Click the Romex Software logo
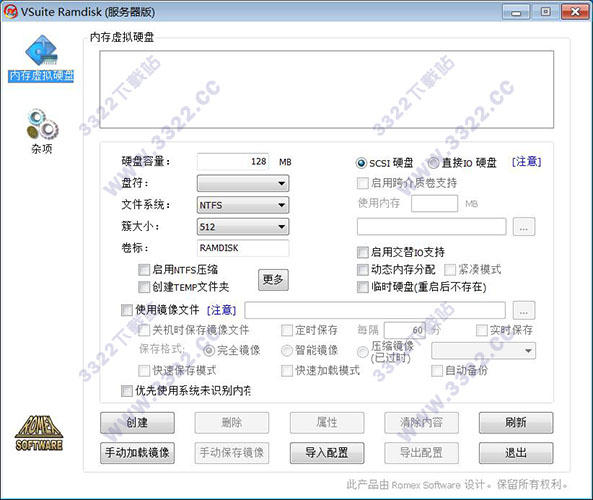The width and height of the screenshot is (593, 500). (39, 433)
